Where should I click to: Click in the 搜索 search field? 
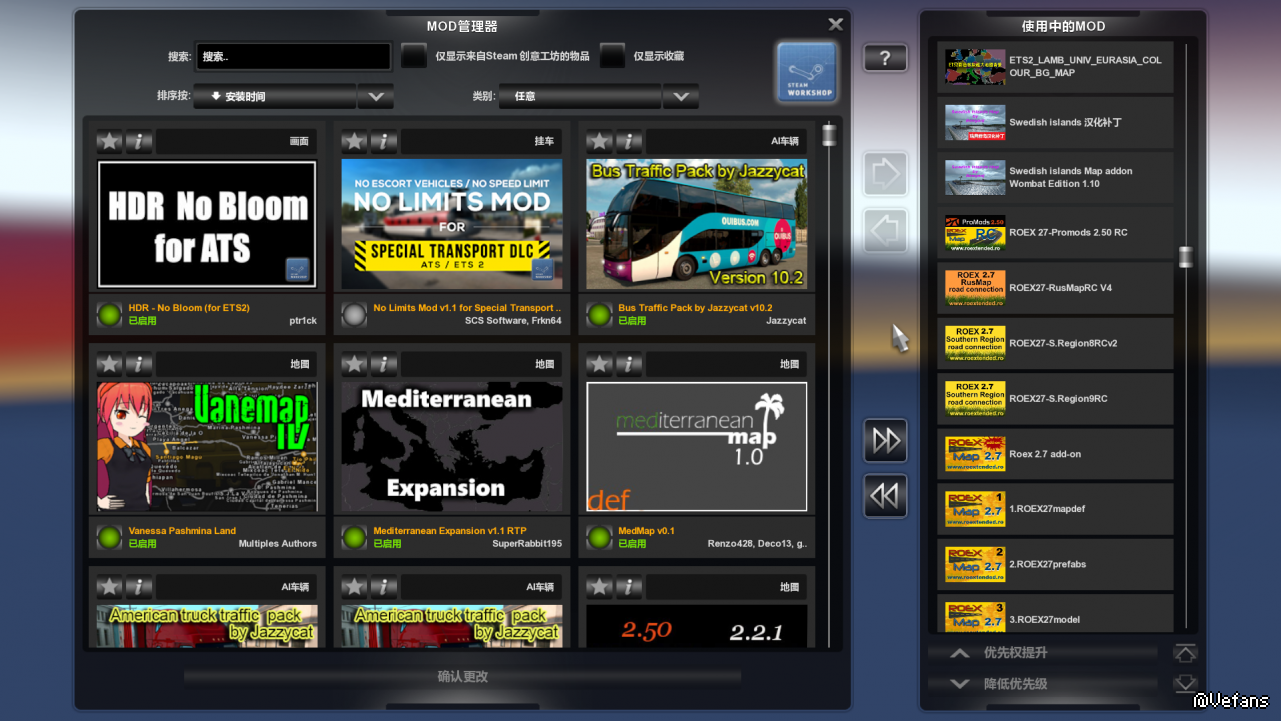(293, 56)
